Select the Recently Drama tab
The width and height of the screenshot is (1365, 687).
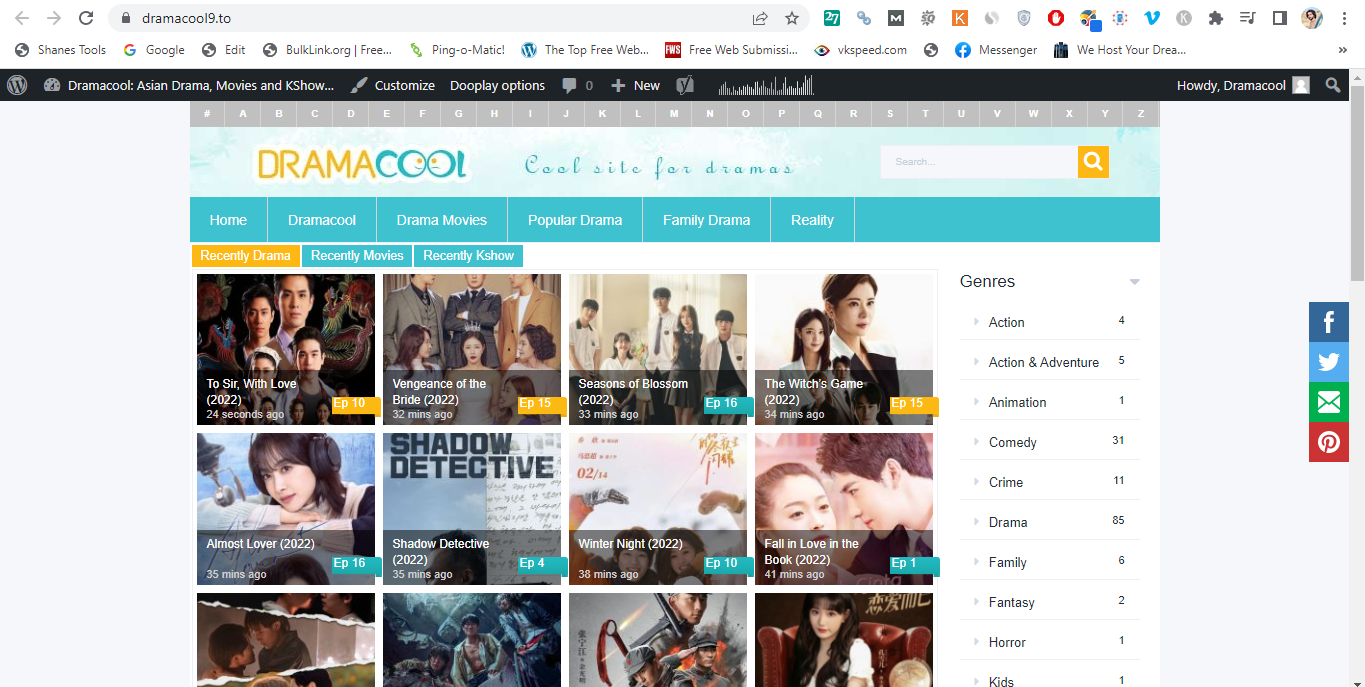245,255
